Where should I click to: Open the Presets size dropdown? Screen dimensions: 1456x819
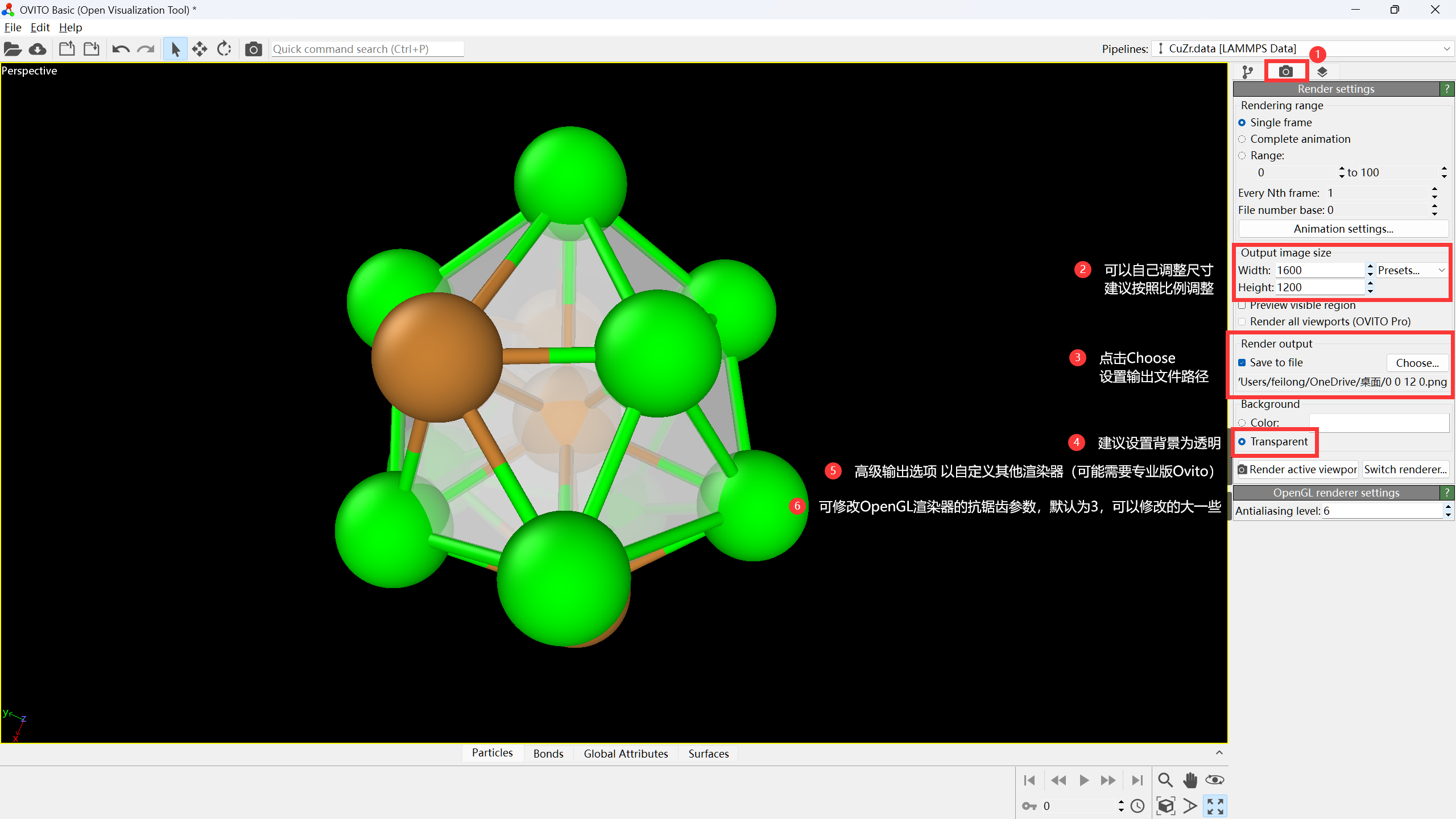(x=1410, y=270)
